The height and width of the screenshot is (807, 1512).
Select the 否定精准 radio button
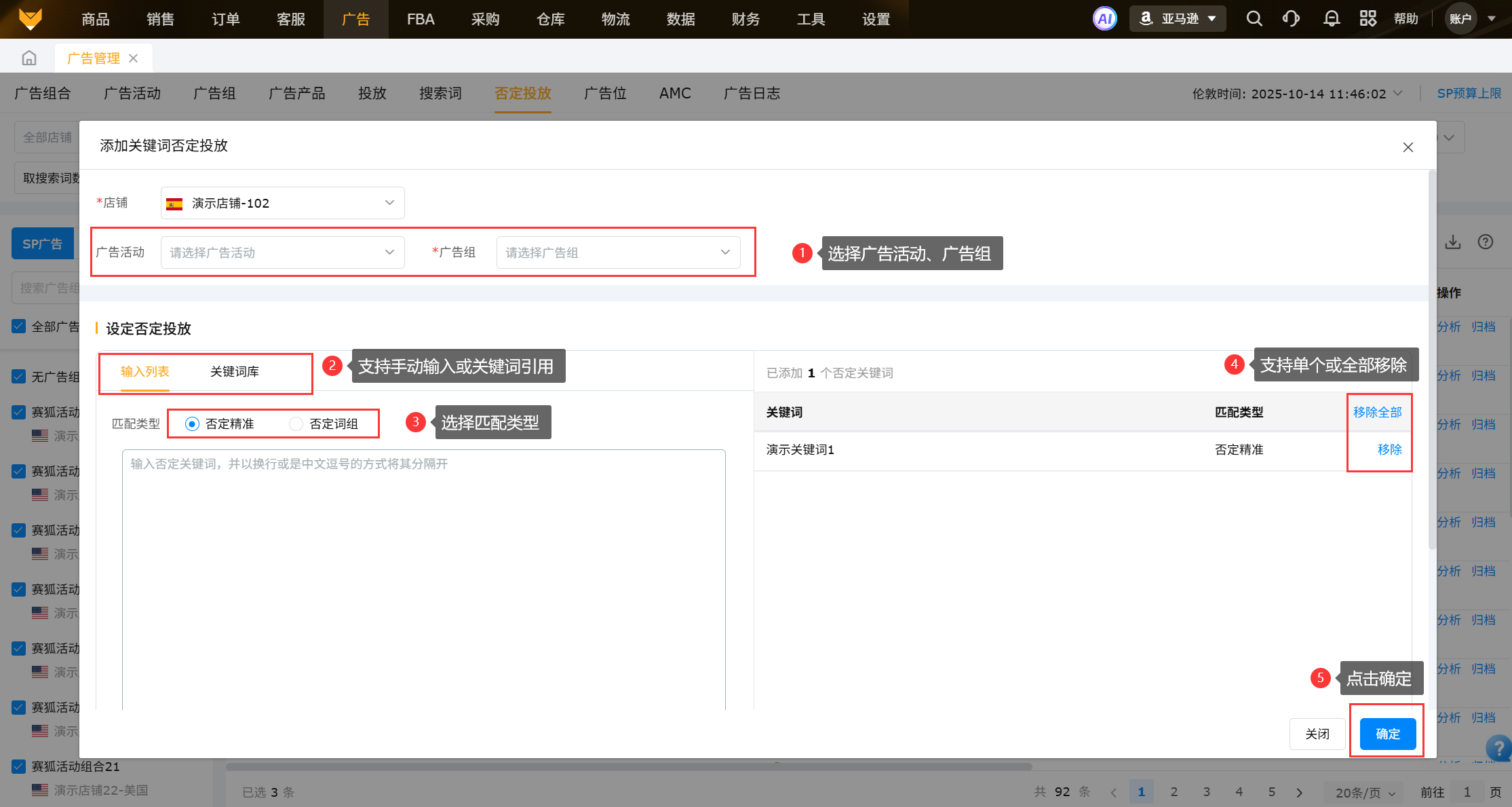point(192,424)
